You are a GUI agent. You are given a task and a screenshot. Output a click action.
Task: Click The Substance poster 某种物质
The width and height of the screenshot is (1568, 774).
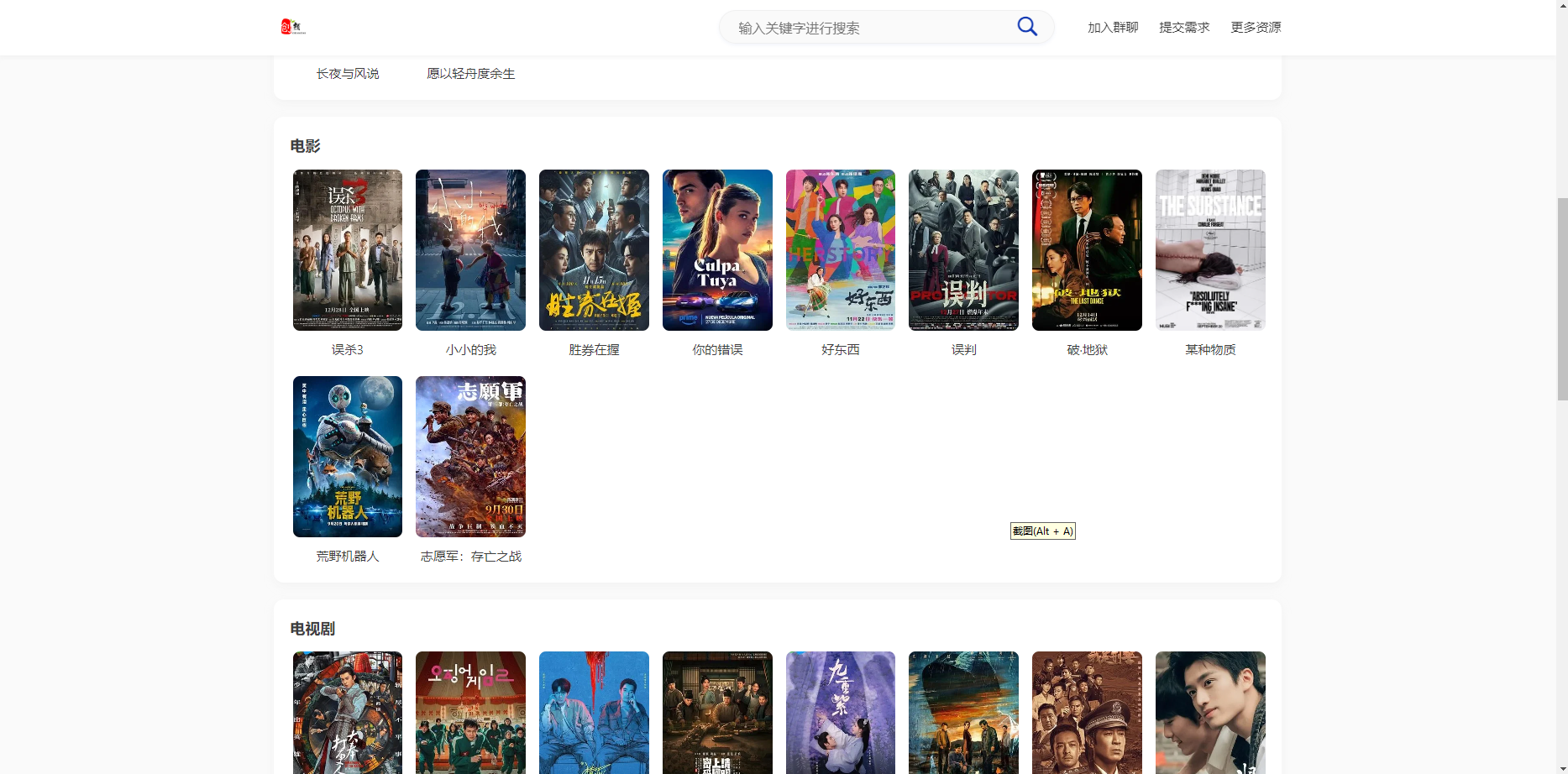(x=1209, y=249)
